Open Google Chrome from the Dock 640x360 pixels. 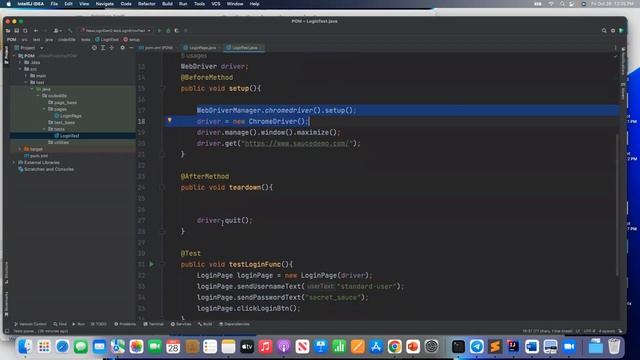pyautogui.click(x=394, y=347)
